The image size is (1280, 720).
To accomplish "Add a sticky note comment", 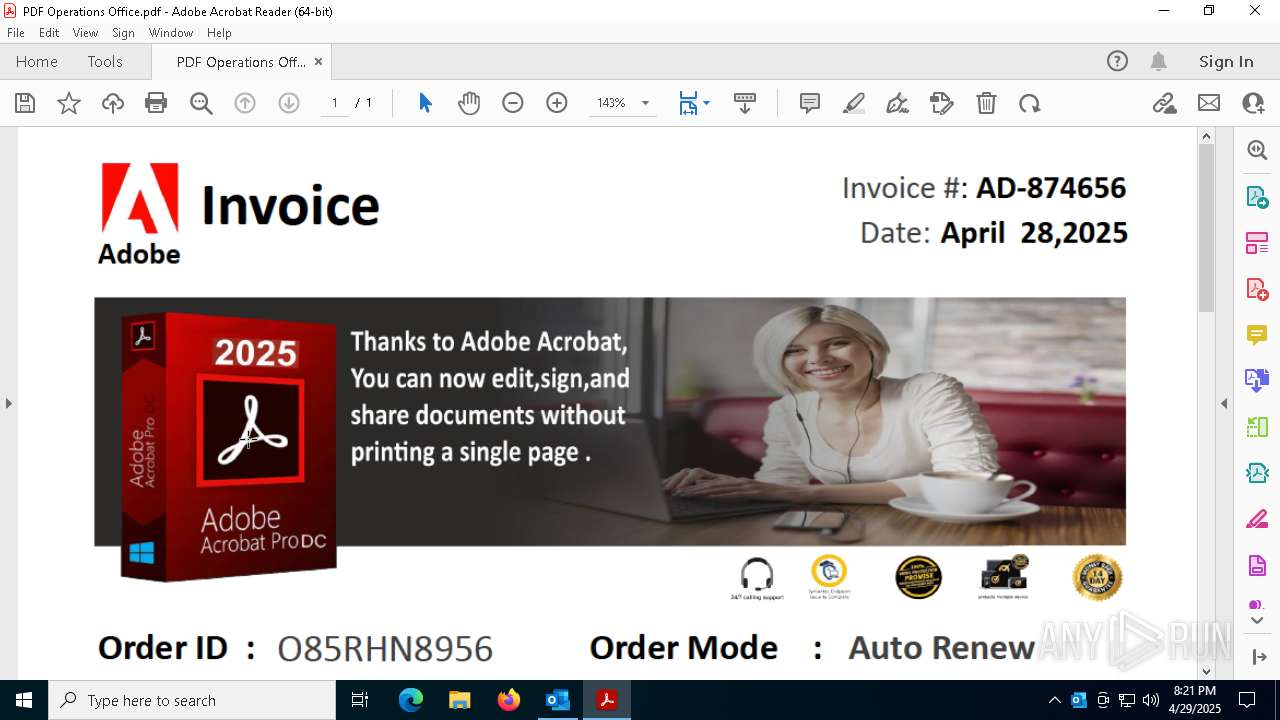I will [x=810, y=103].
